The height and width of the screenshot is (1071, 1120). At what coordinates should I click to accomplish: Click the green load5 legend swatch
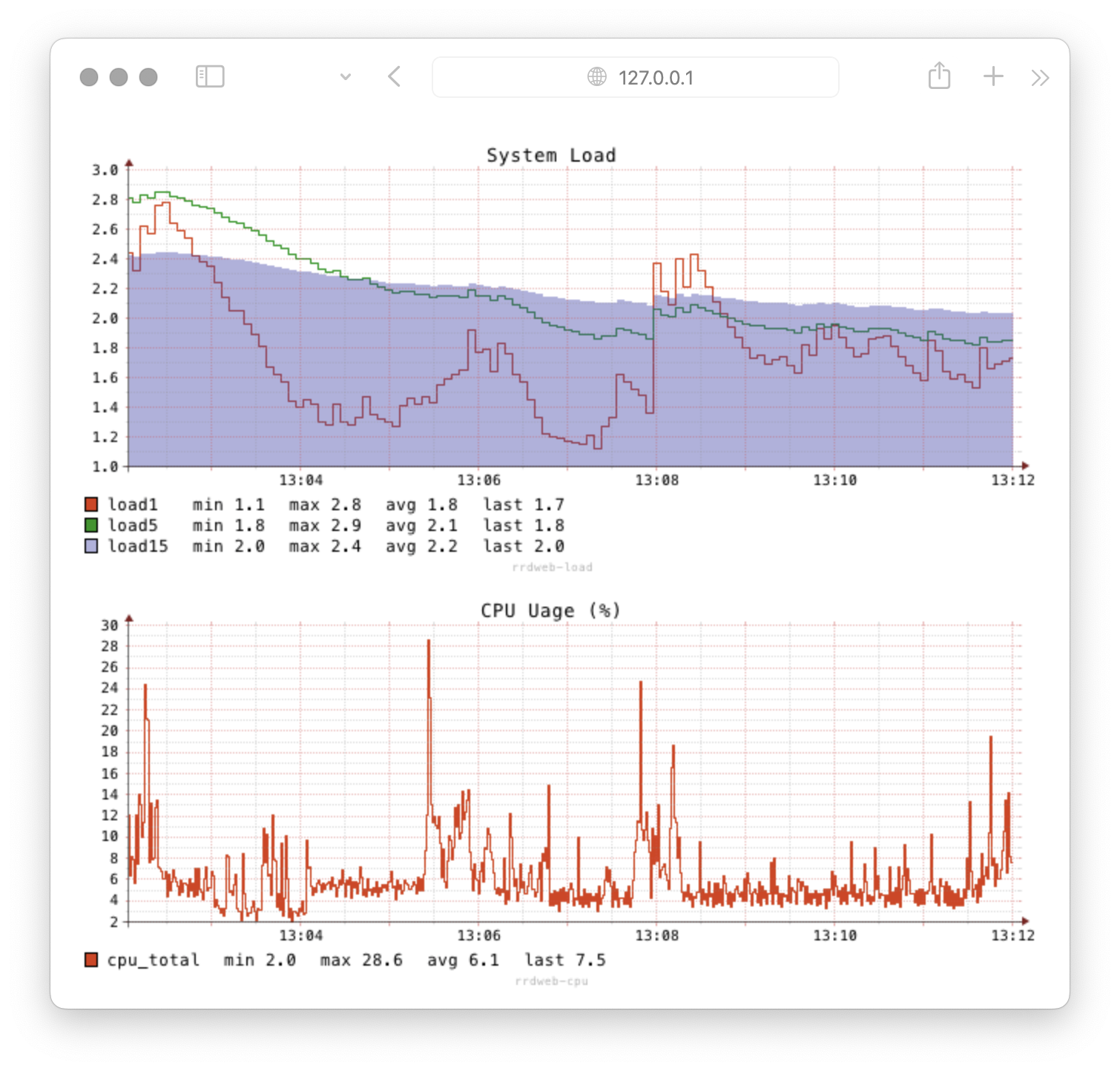(x=91, y=526)
